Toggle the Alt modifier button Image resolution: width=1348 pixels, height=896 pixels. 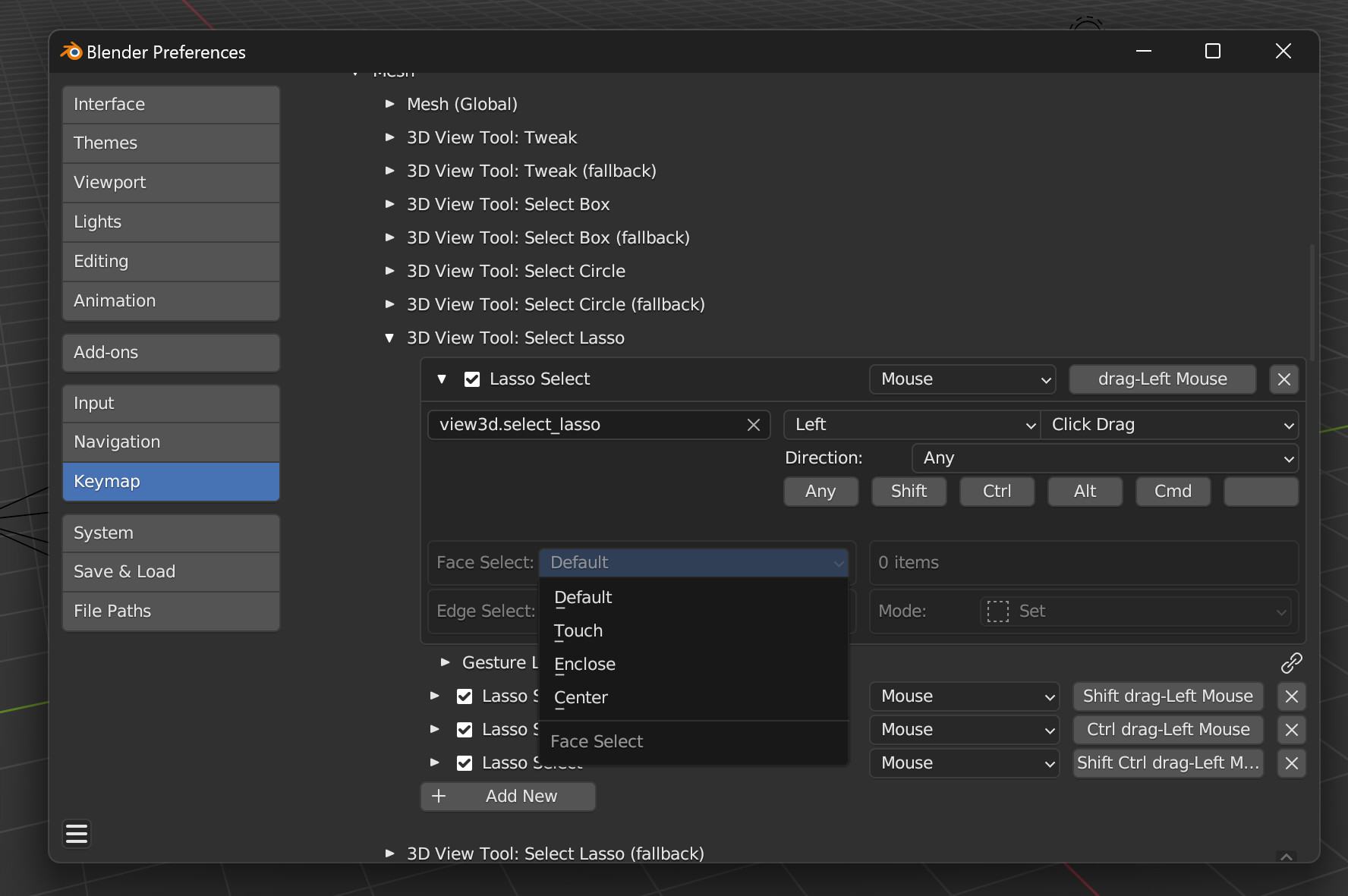[x=1085, y=492]
